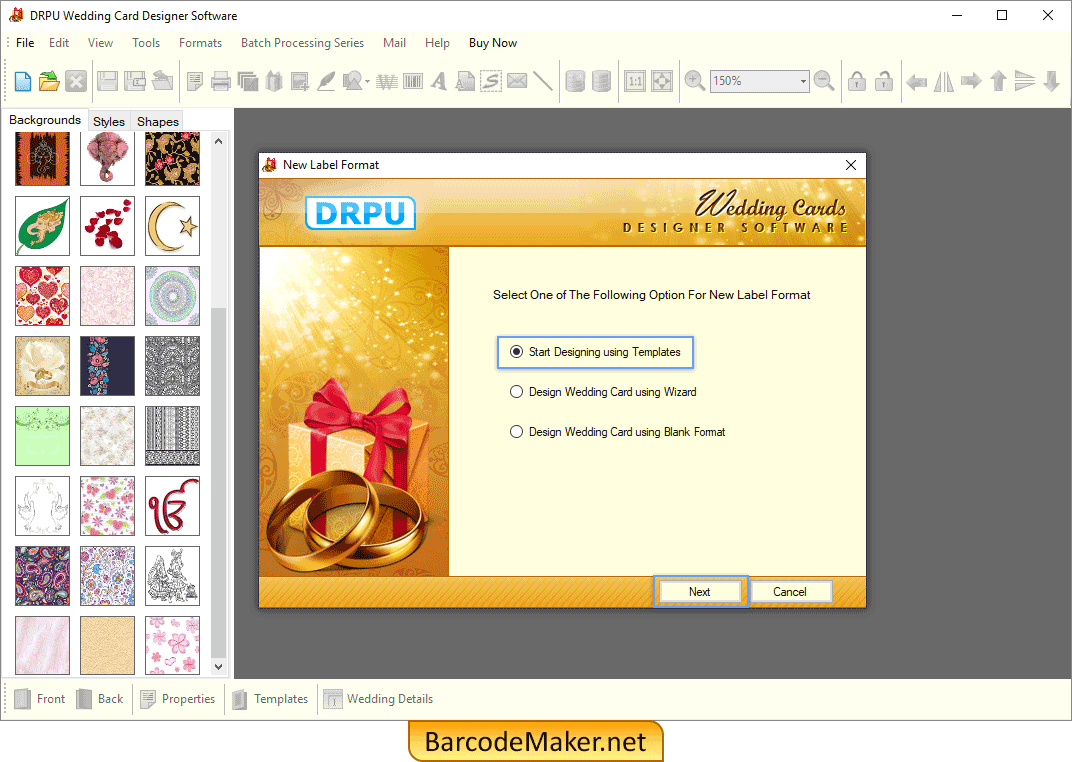Click the open padlock unlock icon
Screen dimensions: 1072x762
point(884,81)
